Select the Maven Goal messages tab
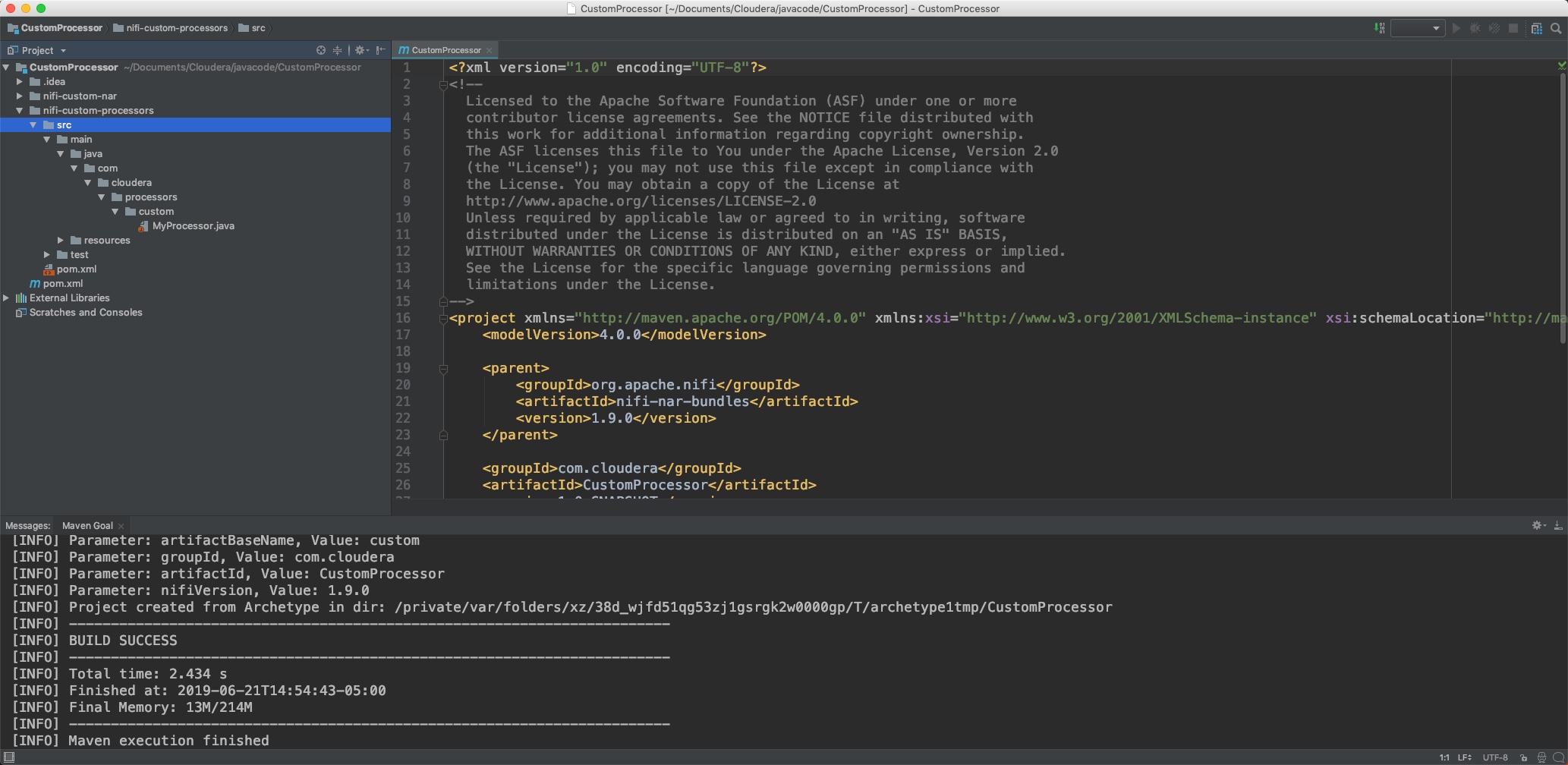Image resolution: width=1568 pixels, height=765 pixels. point(87,524)
